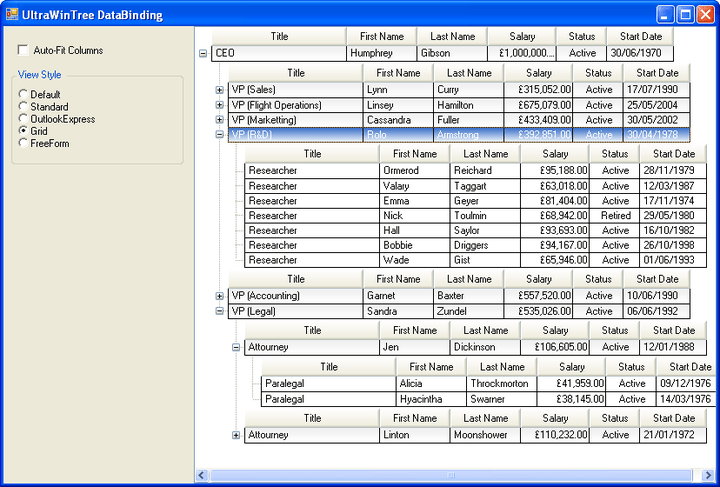This screenshot has height=487, width=720.
Task: Click the Zundel last name cell
Action: coord(469,311)
